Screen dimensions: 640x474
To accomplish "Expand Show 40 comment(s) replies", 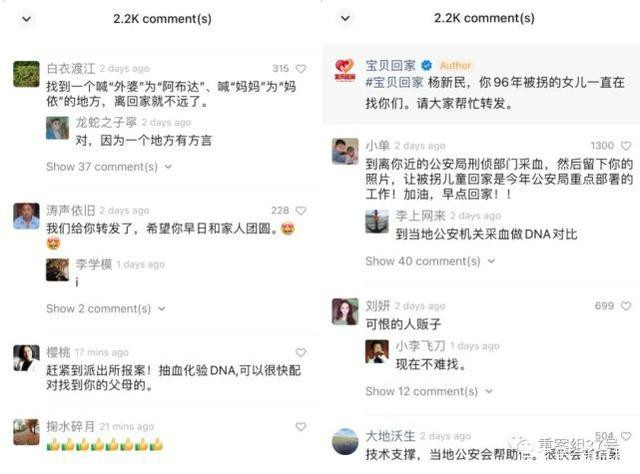I will [x=430, y=261].
